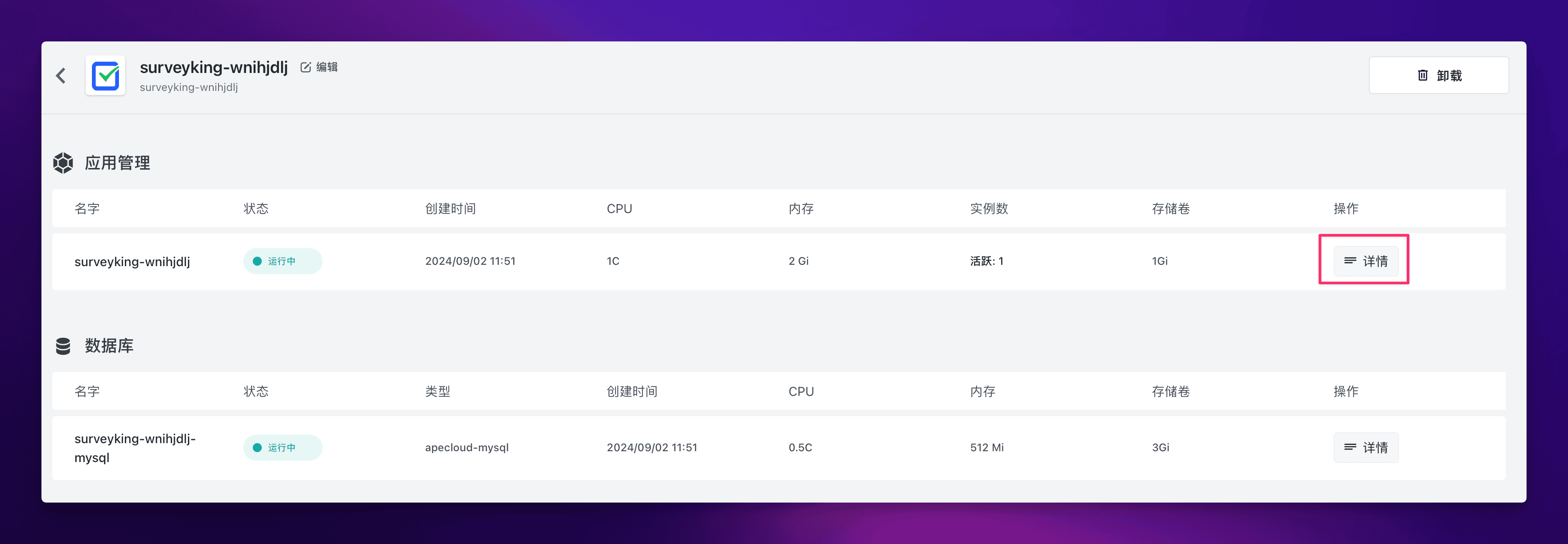Click the SurveyKing checkmark app logo
1568x544 pixels.
[x=105, y=76]
